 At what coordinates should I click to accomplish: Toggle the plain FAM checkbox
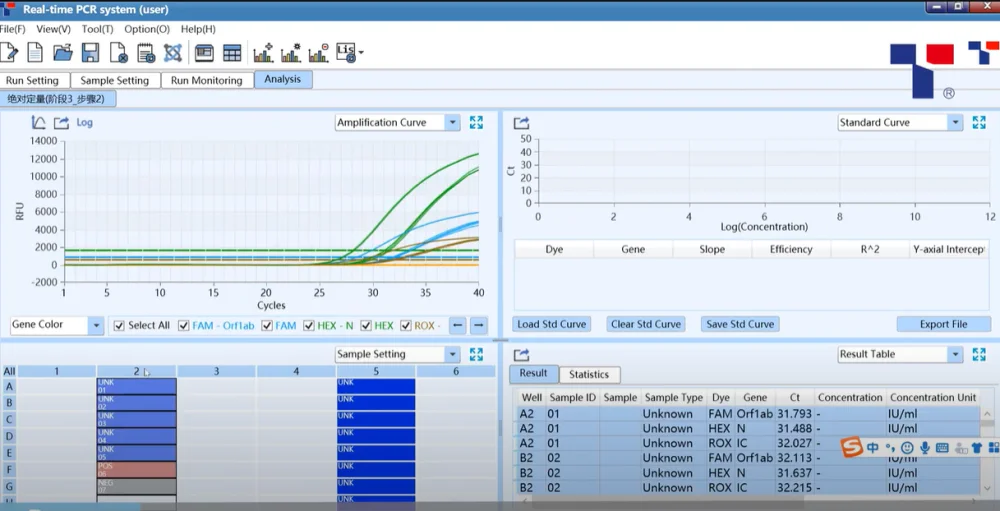[x=267, y=325]
